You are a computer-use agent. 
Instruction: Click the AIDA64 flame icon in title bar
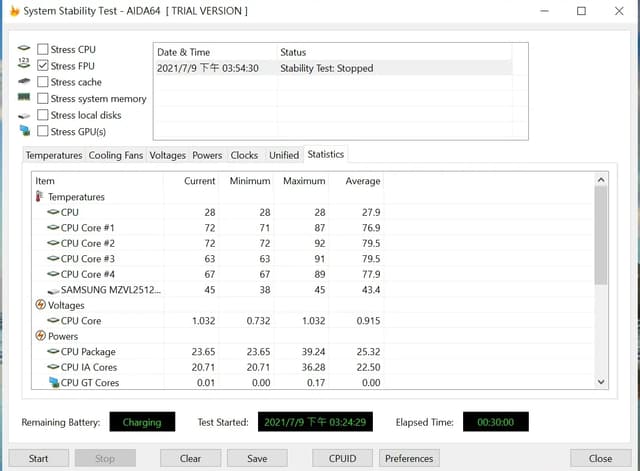pyautogui.click(x=14, y=11)
